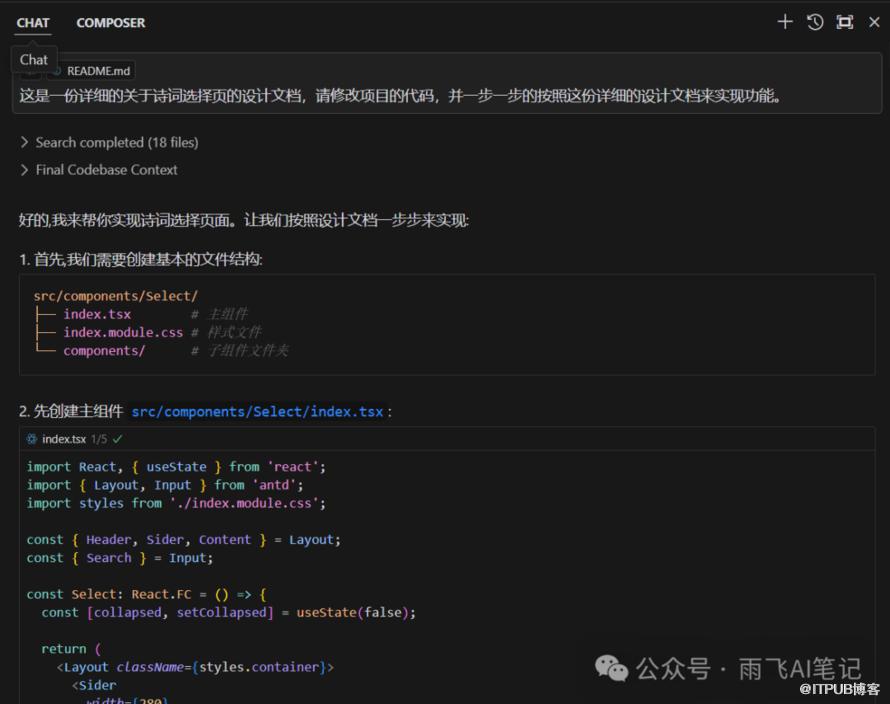Click components/ folder line in structure block

tap(104, 350)
